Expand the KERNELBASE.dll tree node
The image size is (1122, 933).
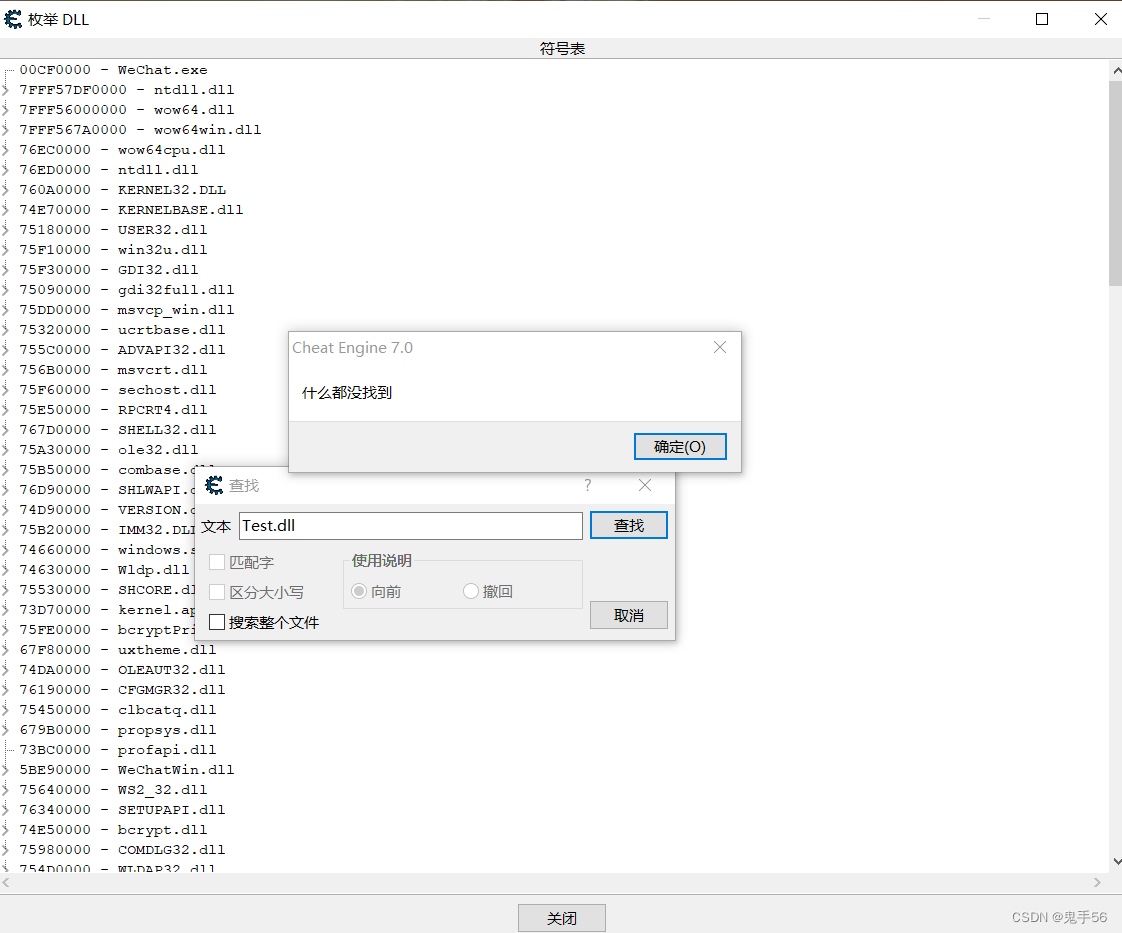point(6,210)
